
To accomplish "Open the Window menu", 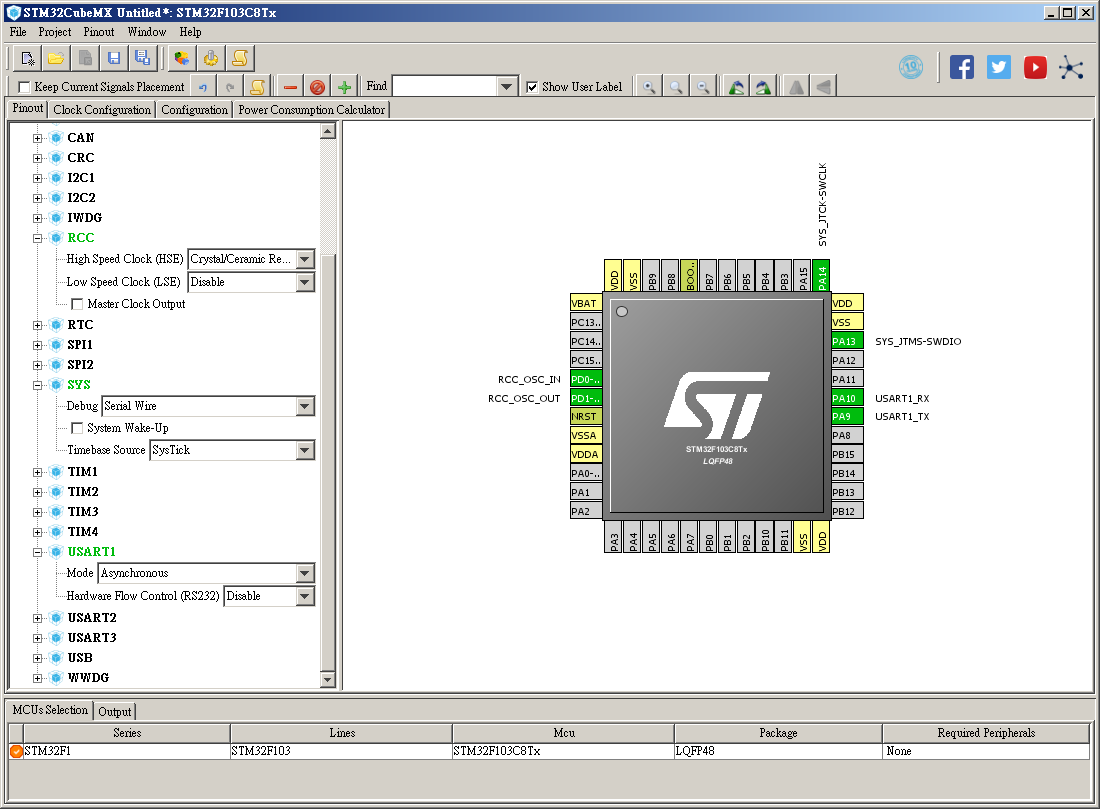I will click(x=147, y=32).
